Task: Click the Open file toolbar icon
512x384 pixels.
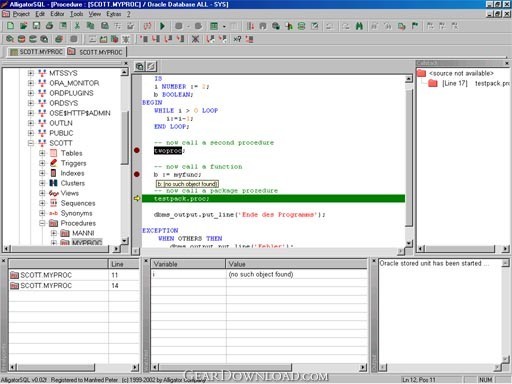Action: click(23, 26)
